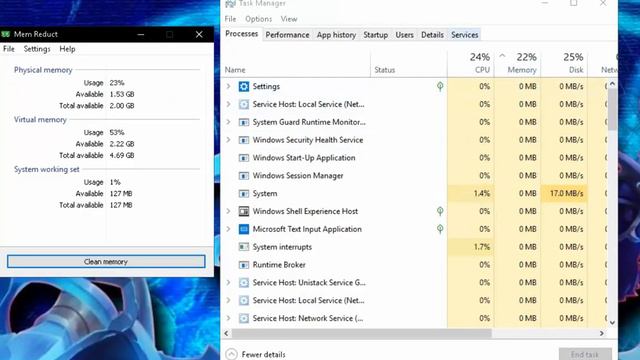Switch to the Users tab
640x360 pixels.
point(404,35)
